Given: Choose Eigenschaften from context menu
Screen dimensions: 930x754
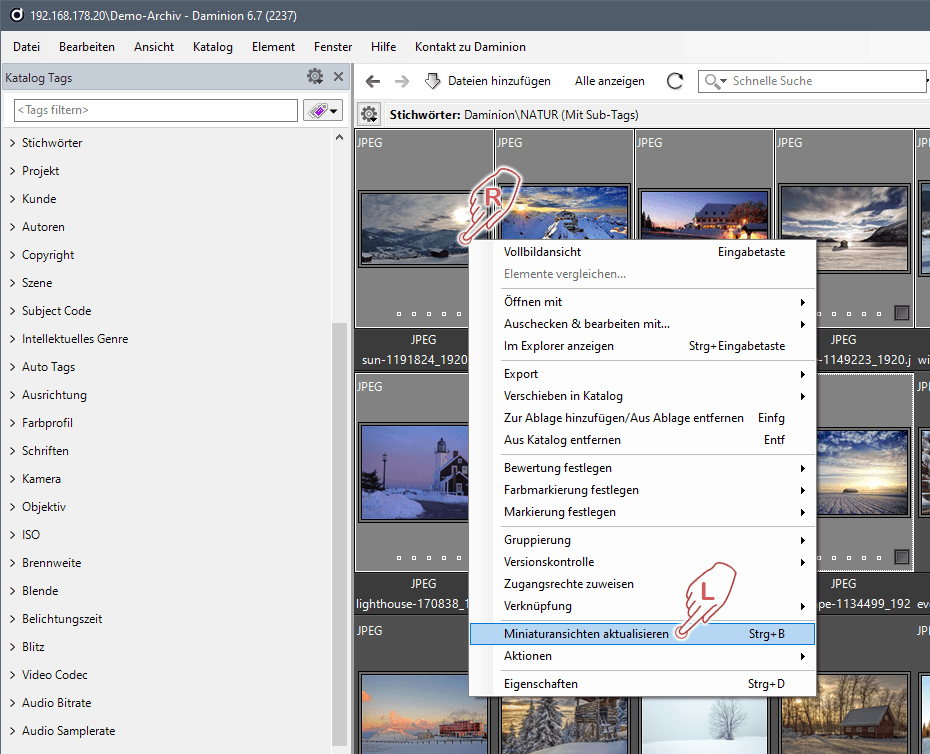Looking at the screenshot, I should (642, 684).
